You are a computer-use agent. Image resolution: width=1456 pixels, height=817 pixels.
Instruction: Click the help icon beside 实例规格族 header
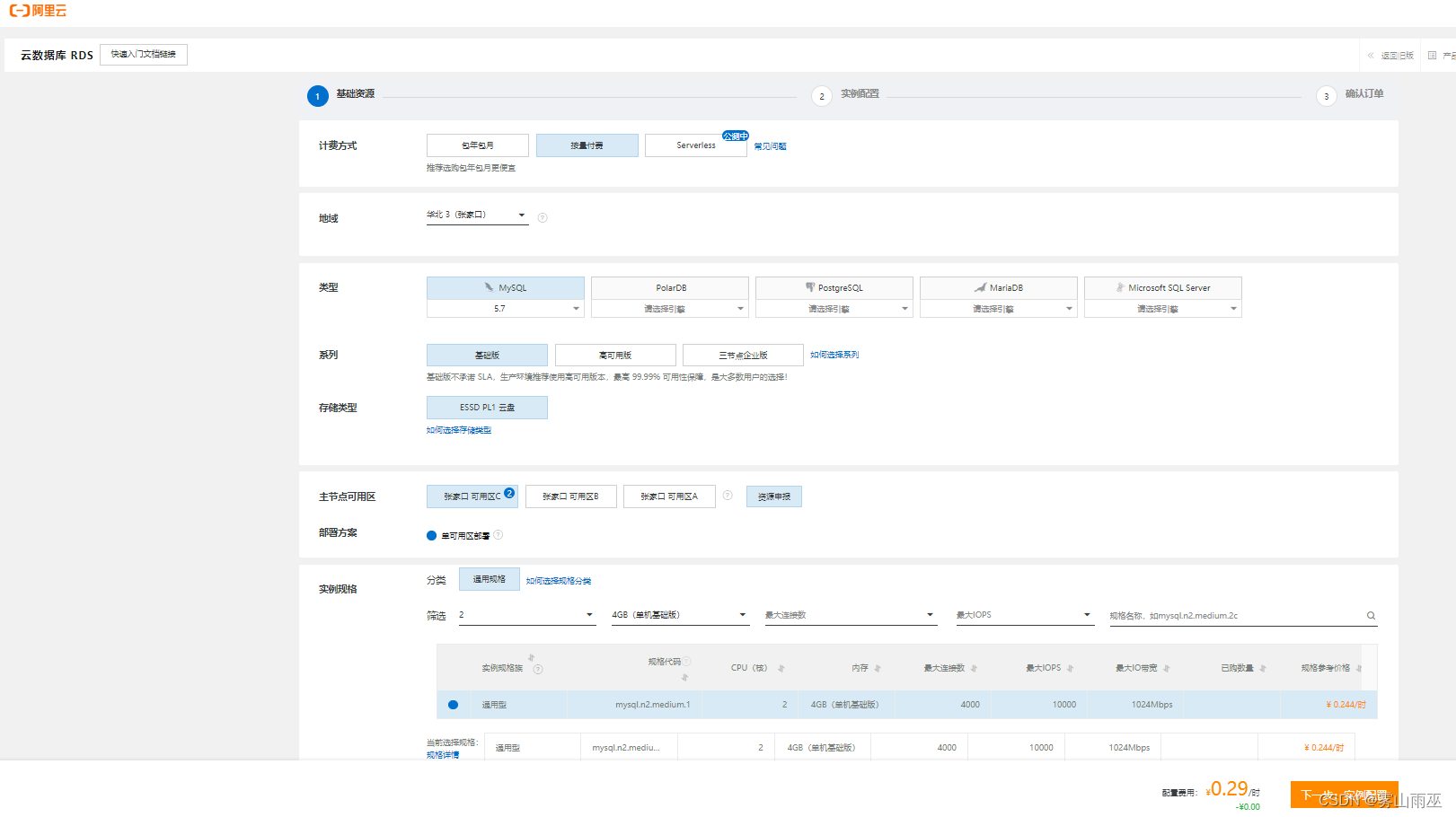(538, 669)
